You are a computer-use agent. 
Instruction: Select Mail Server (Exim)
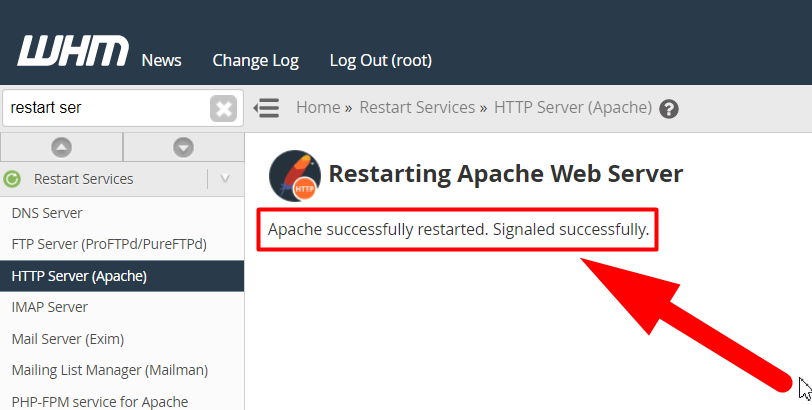(122, 339)
